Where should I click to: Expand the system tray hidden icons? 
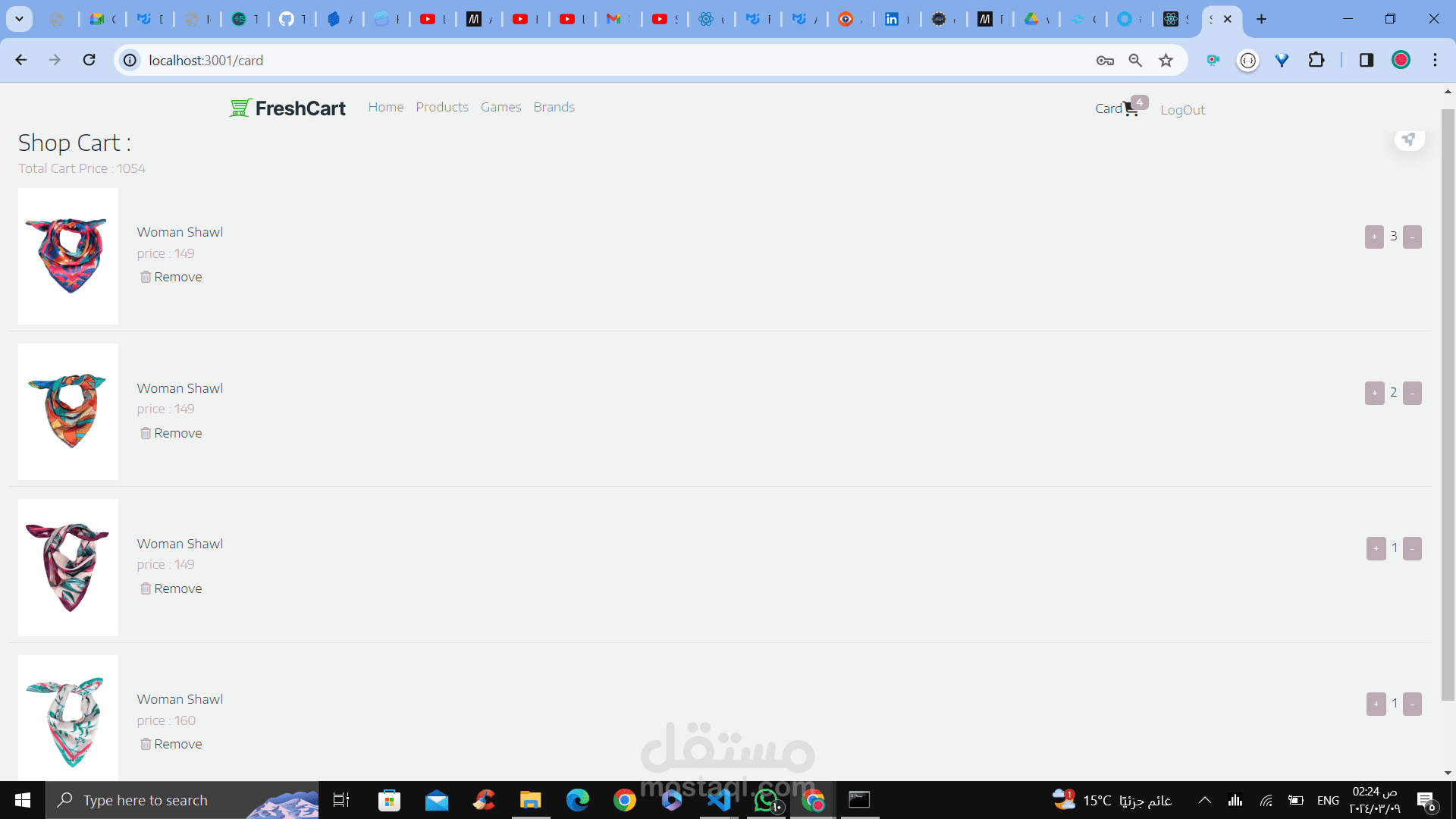tap(1204, 800)
